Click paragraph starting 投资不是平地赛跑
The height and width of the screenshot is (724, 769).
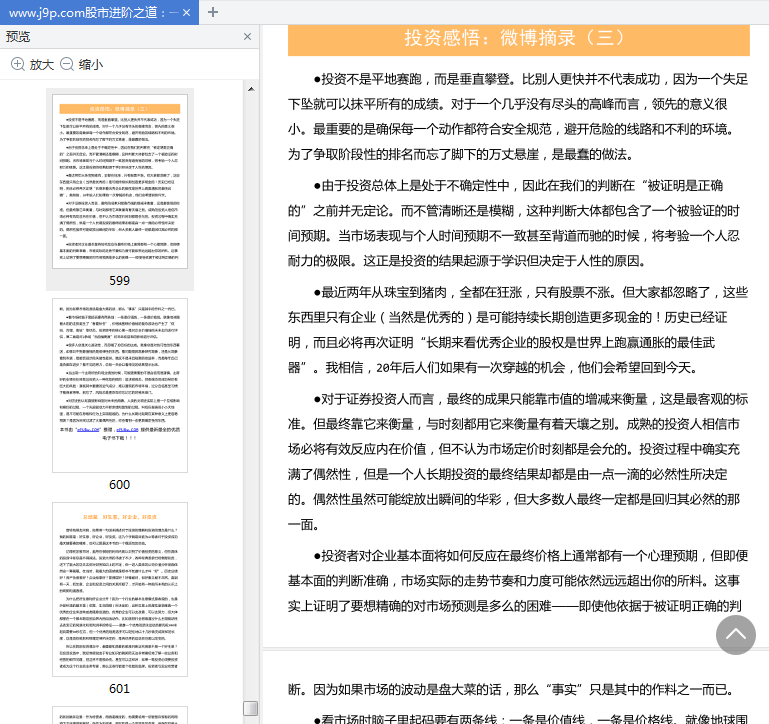point(518,116)
